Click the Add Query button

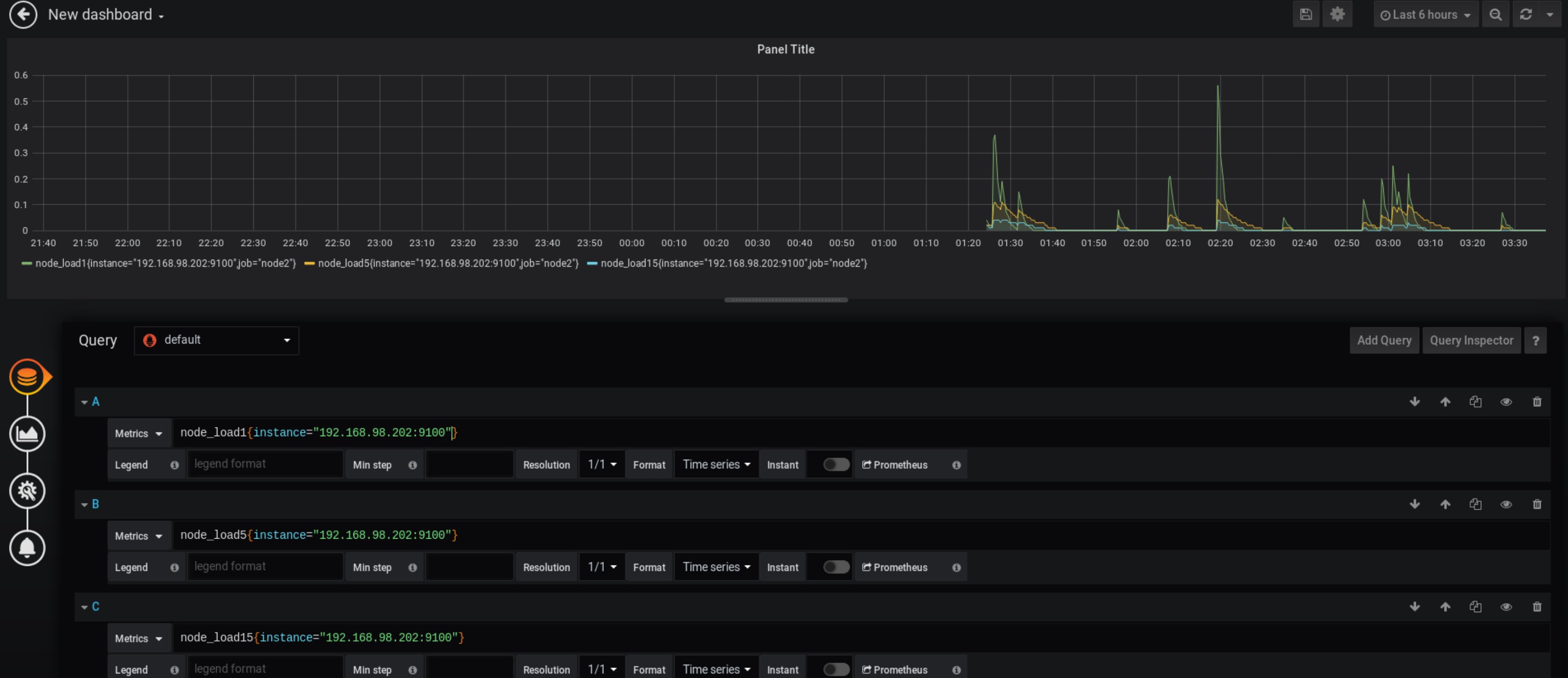tap(1384, 340)
